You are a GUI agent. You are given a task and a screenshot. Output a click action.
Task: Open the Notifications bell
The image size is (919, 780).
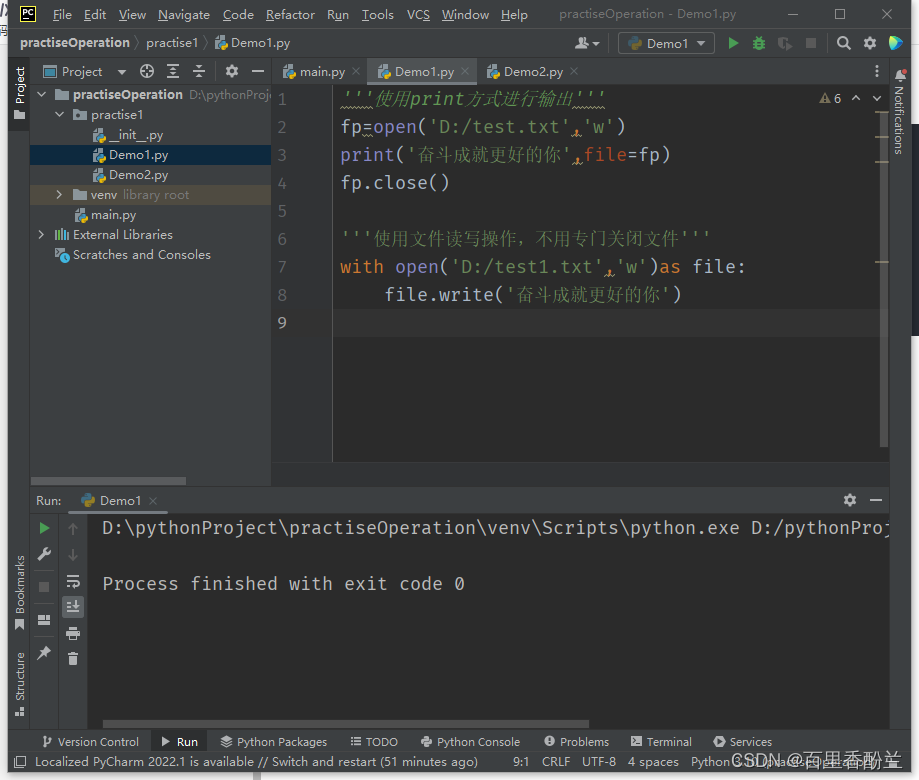901,74
